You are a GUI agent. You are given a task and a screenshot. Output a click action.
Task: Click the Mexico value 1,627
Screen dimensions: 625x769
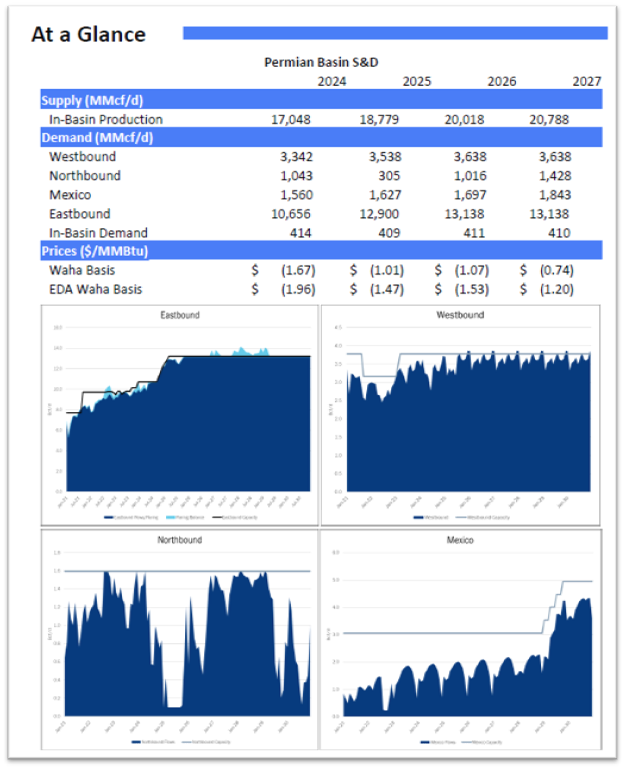pos(385,195)
